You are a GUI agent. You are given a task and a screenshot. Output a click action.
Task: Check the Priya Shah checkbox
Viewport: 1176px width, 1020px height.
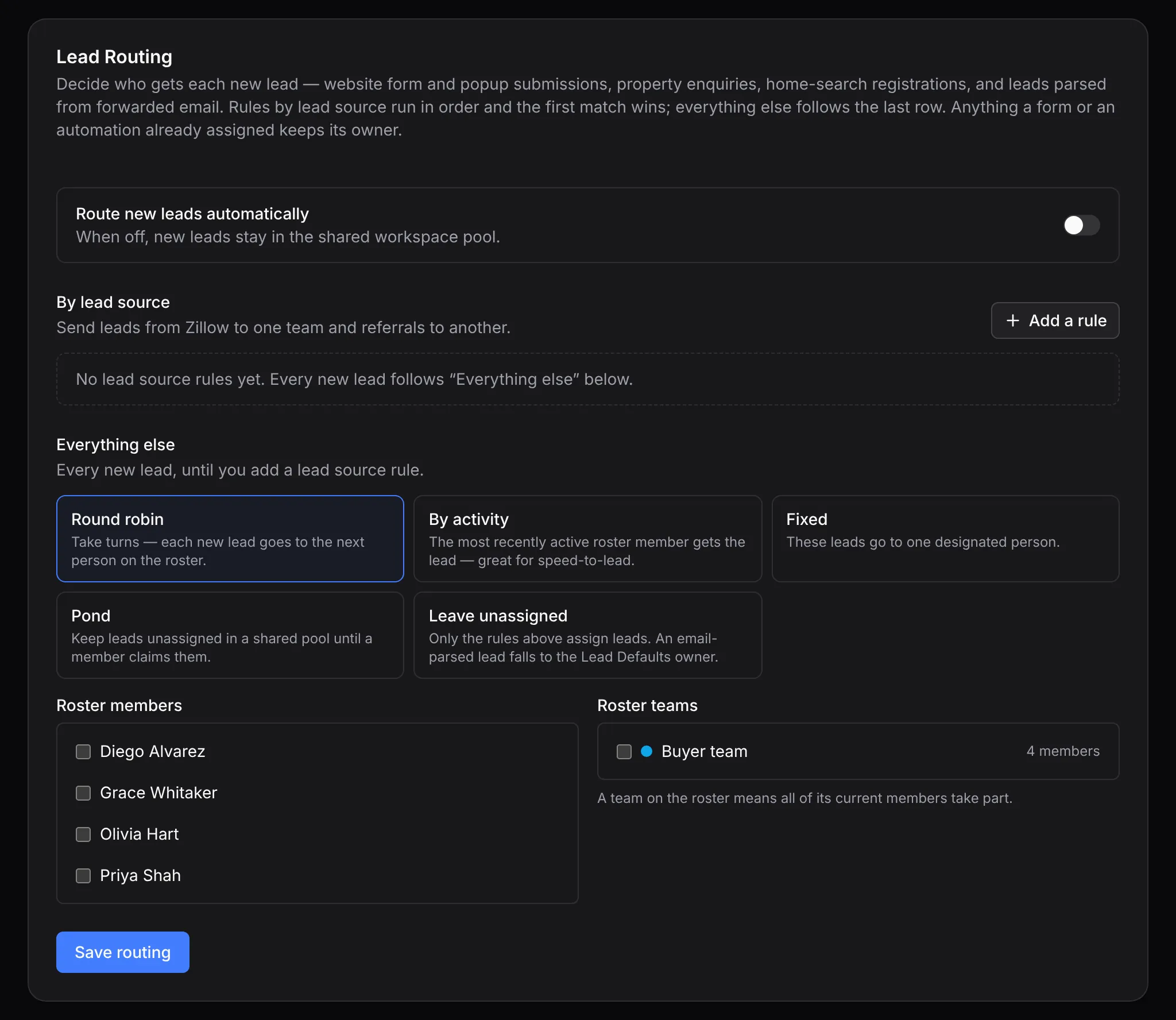point(83,876)
